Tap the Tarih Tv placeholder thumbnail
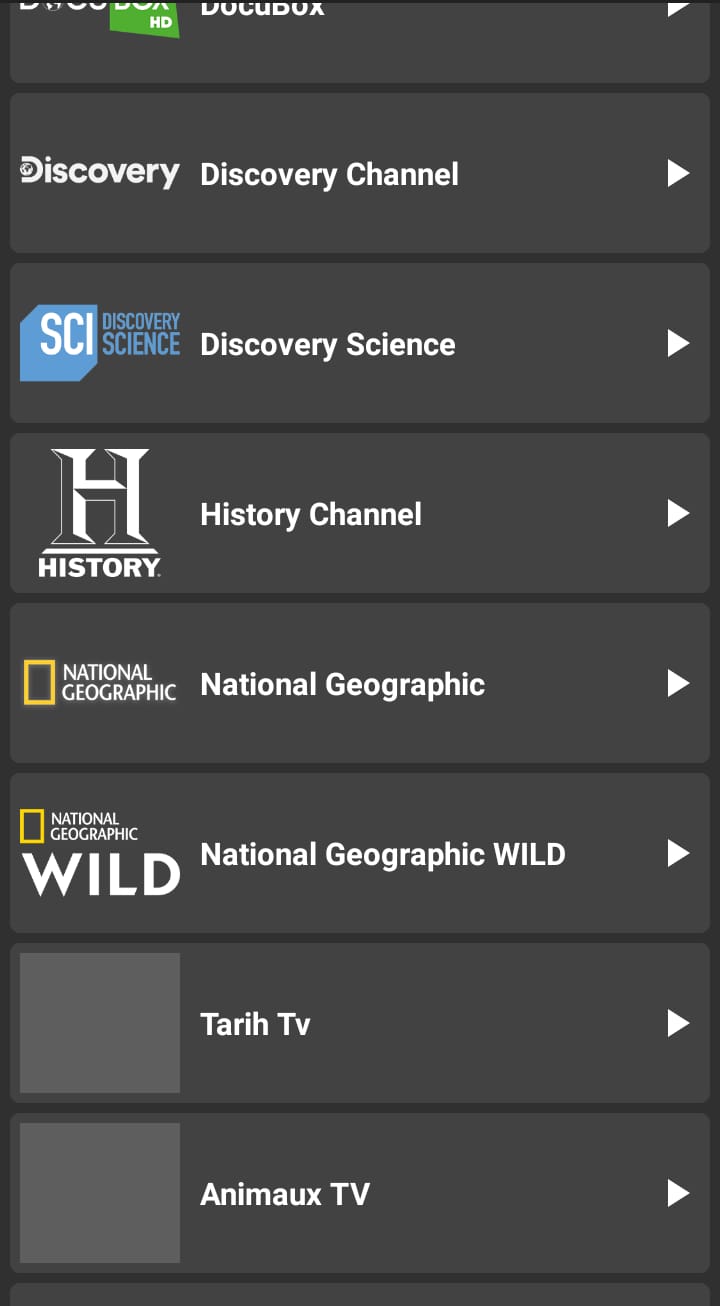This screenshot has height=1306, width=720. click(100, 1023)
